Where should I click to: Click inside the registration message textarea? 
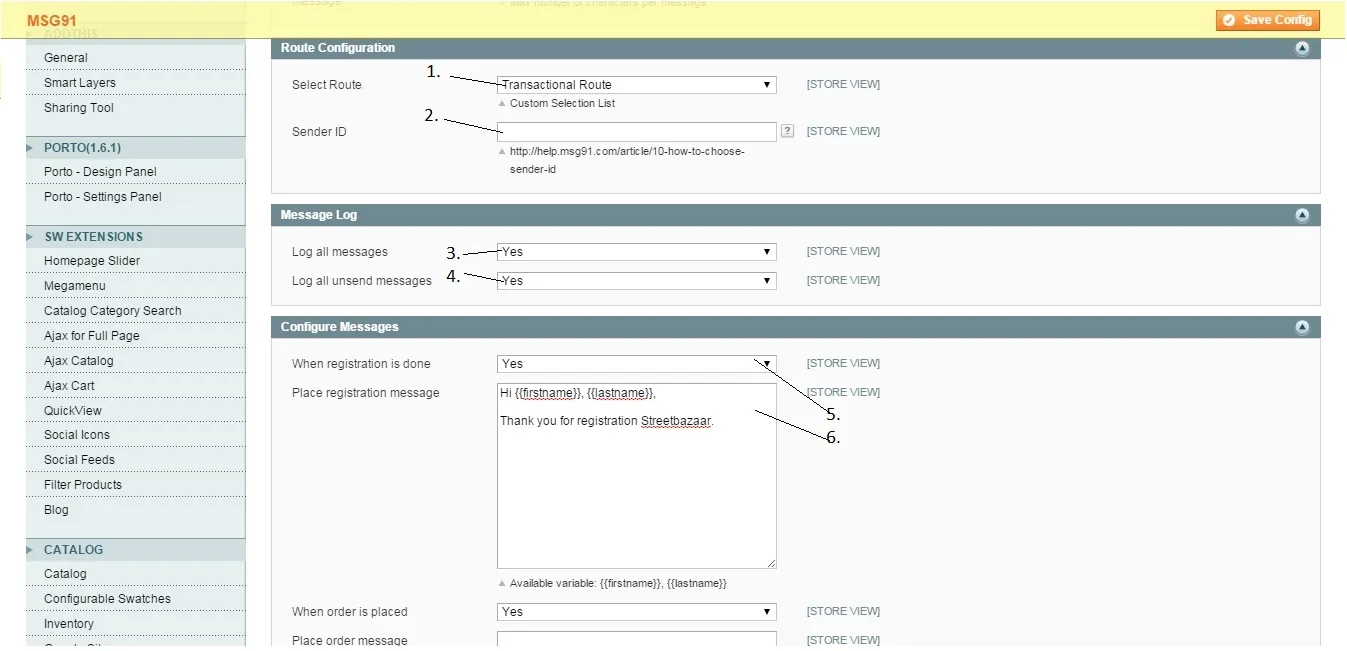637,476
